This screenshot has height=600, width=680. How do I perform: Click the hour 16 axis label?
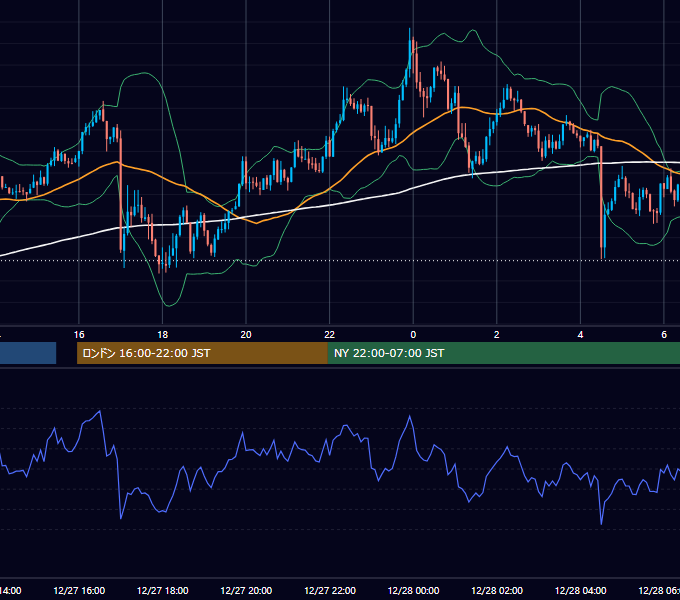point(79,335)
